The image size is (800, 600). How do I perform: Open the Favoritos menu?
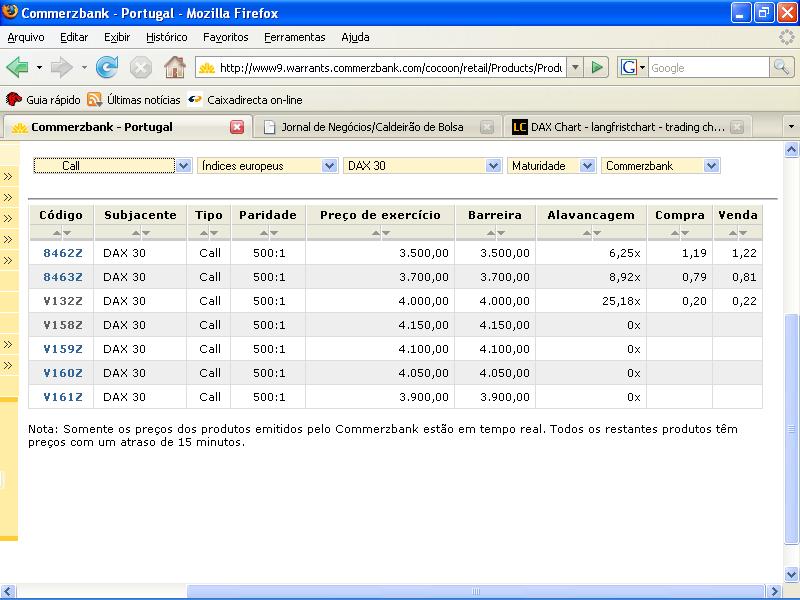click(x=226, y=37)
